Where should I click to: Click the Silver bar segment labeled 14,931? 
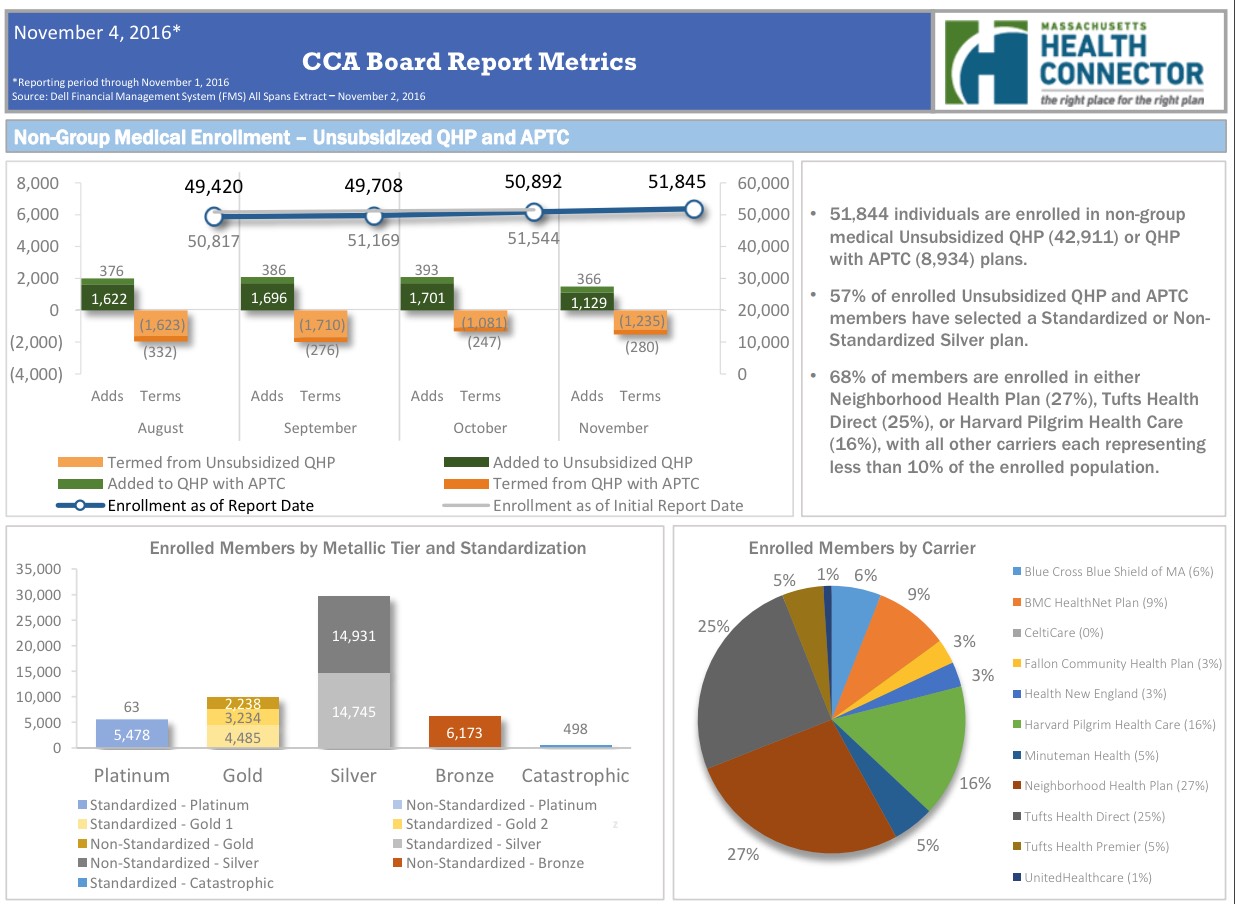coord(353,635)
